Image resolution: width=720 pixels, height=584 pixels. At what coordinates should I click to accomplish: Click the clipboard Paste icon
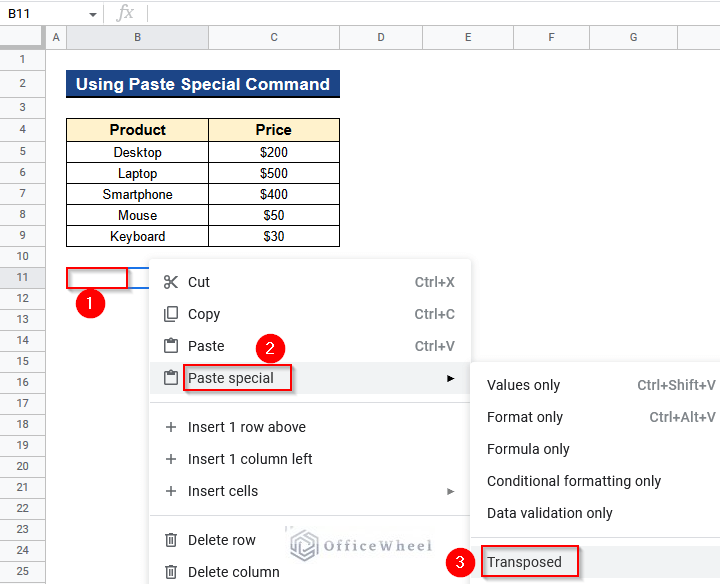click(x=171, y=346)
